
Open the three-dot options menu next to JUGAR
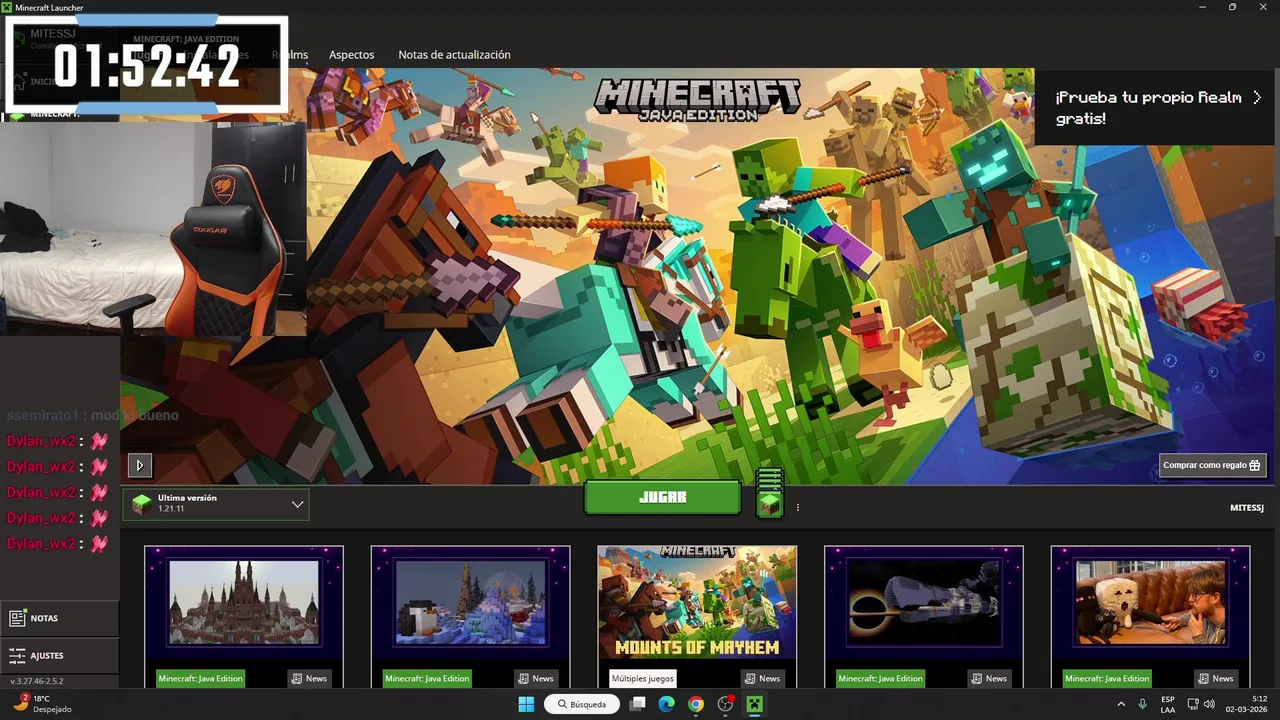point(798,508)
